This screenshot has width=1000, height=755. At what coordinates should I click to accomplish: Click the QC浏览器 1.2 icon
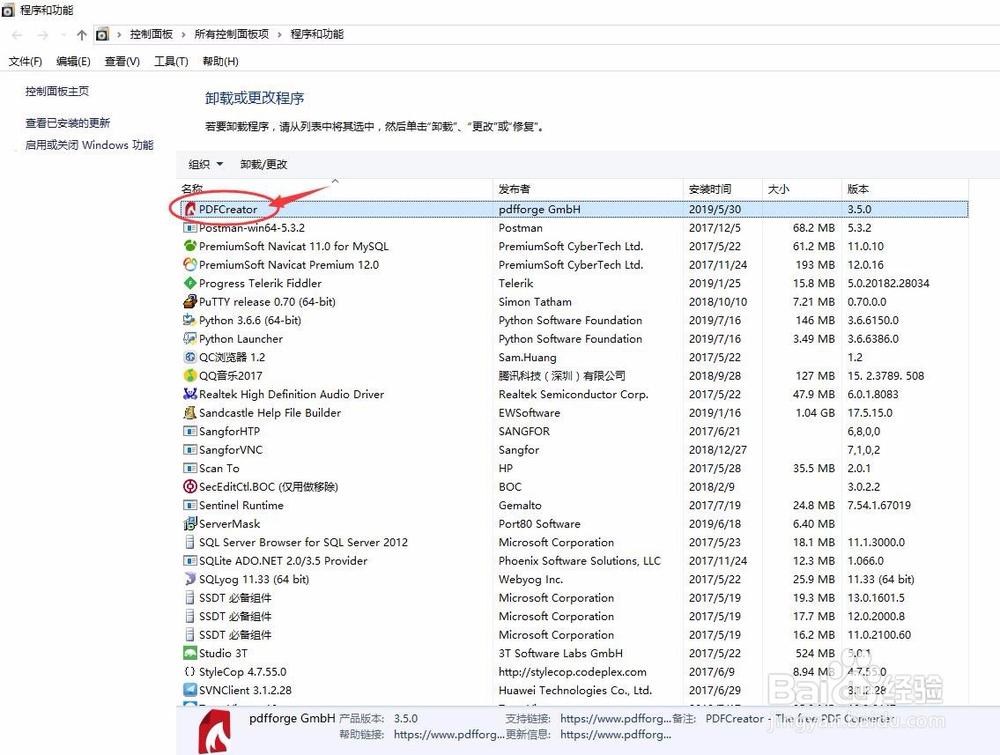(x=190, y=357)
